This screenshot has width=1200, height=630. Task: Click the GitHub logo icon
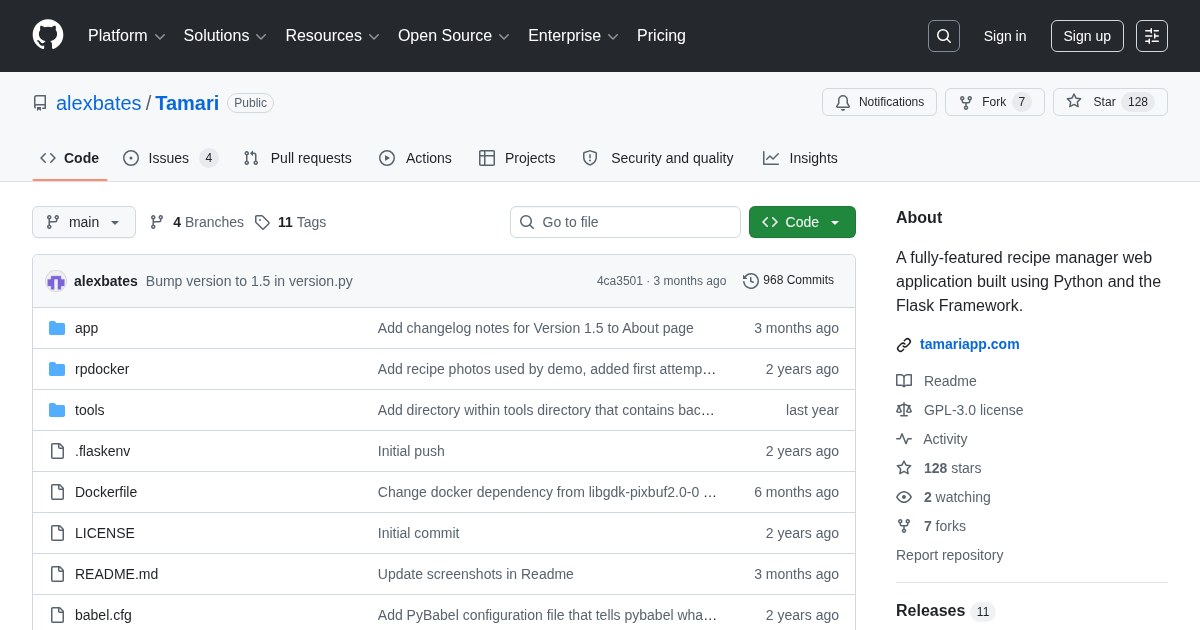(48, 35)
